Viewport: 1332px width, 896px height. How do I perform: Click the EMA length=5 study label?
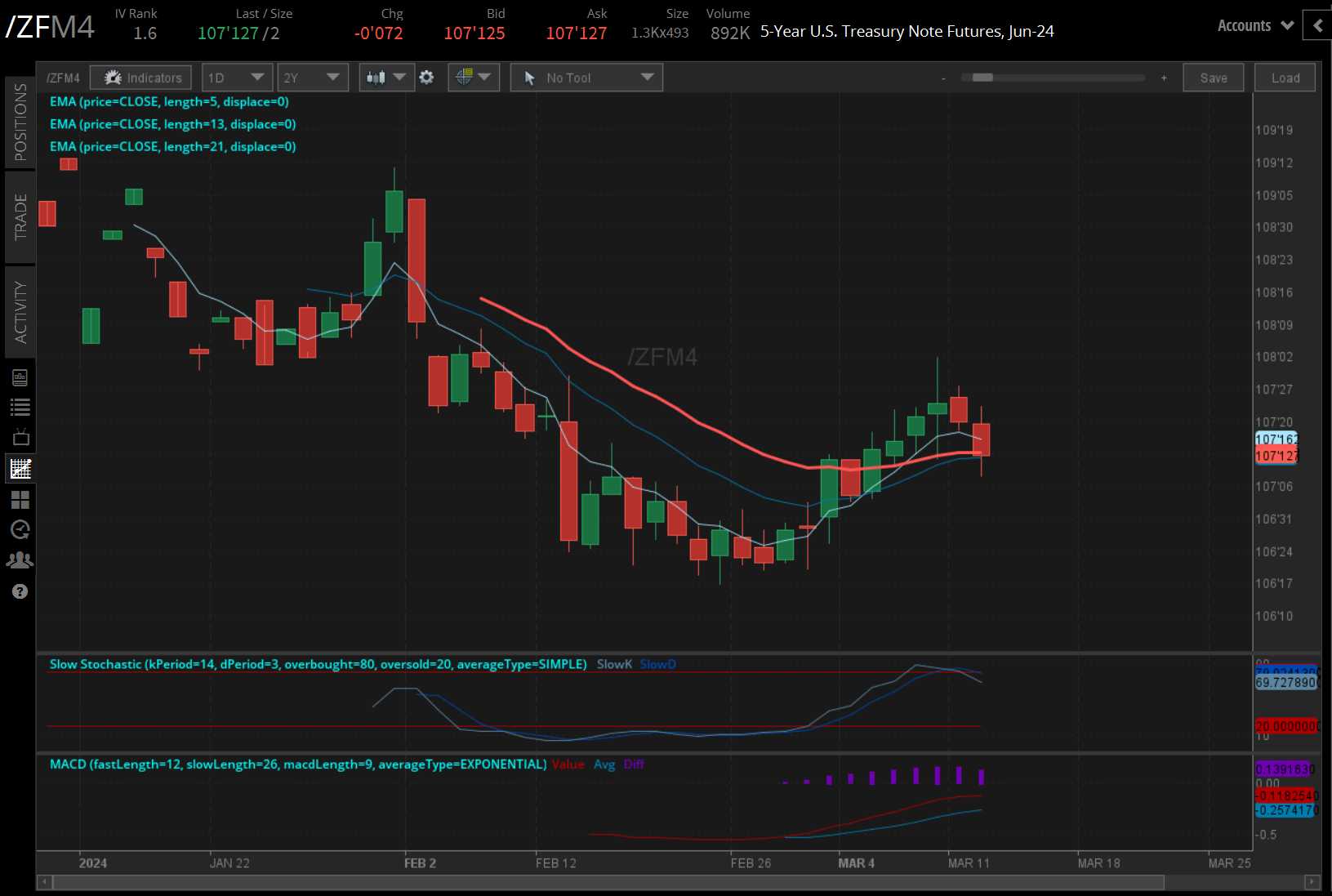click(x=169, y=102)
